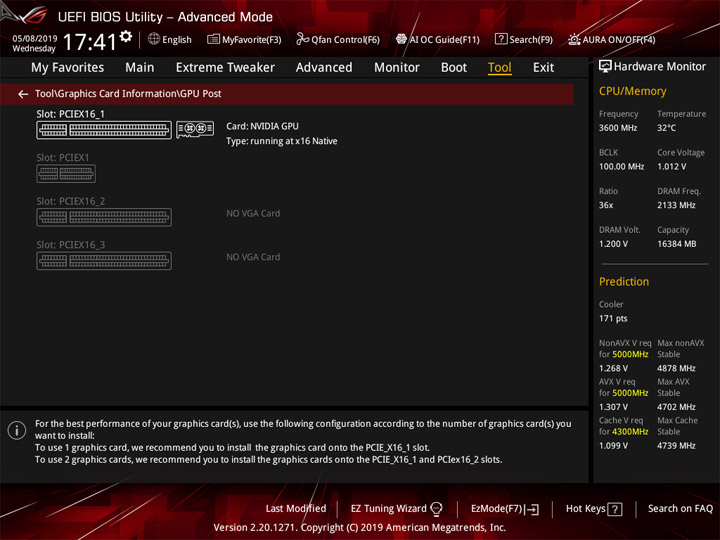Click the 2133 MHz DRAM frequency value
This screenshot has height=540, width=720.
676,205
